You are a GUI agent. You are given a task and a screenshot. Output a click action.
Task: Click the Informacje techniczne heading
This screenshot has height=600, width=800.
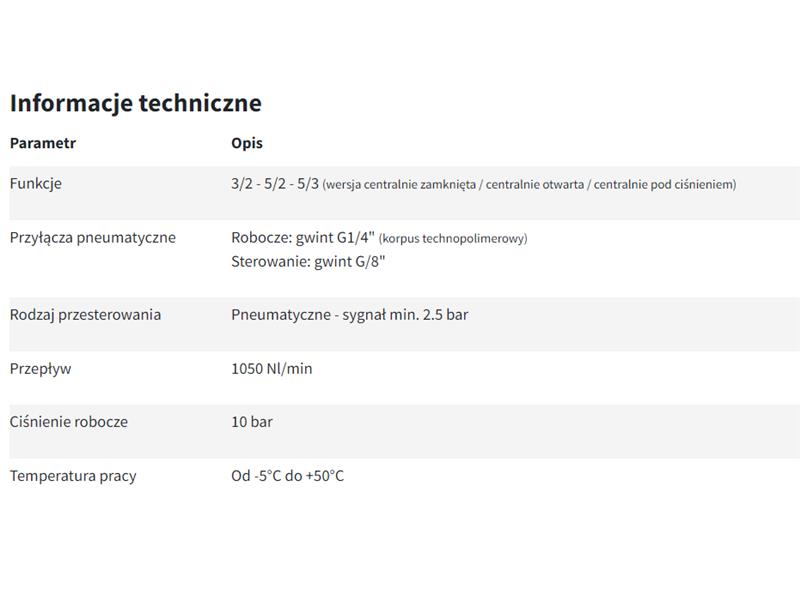pyautogui.click(x=136, y=103)
